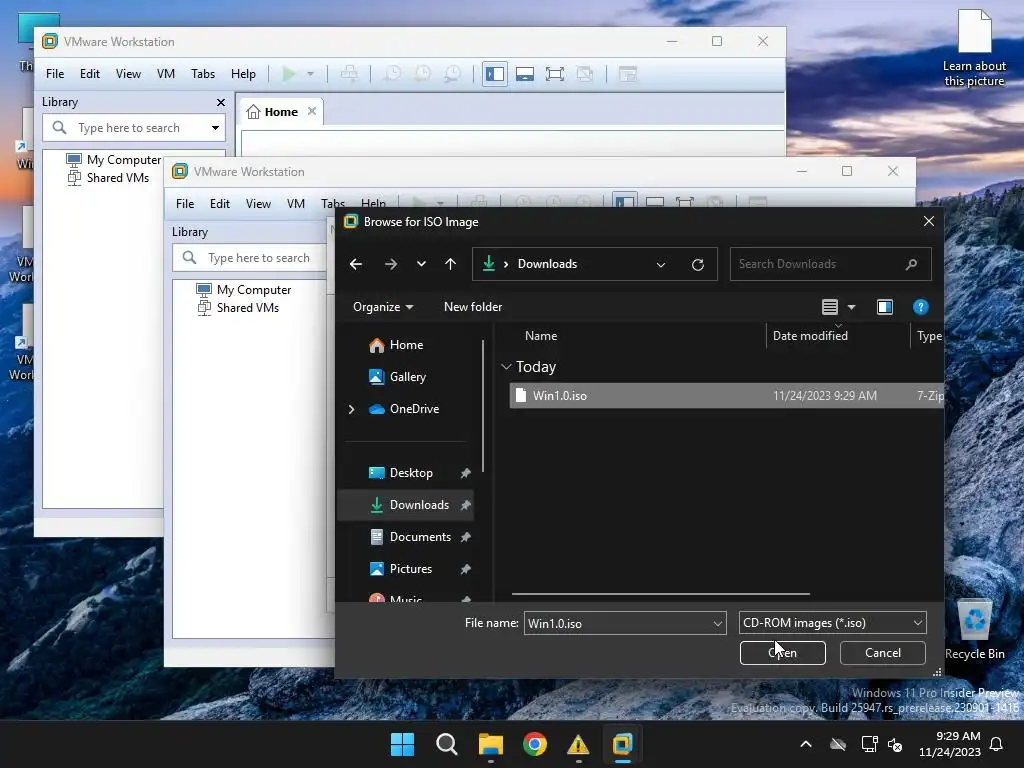The width and height of the screenshot is (1024, 768).
Task: Toggle the preview pane icon
Action: click(885, 307)
